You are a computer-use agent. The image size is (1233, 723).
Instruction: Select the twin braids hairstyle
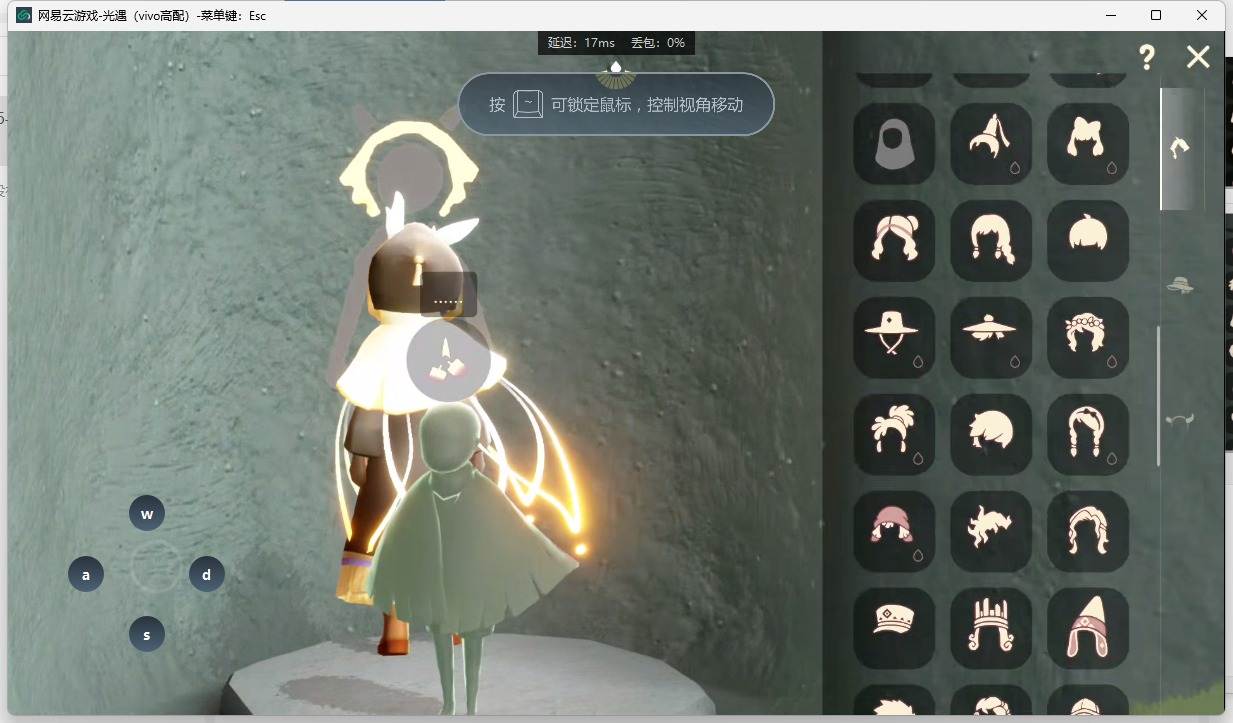pos(1088,435)
